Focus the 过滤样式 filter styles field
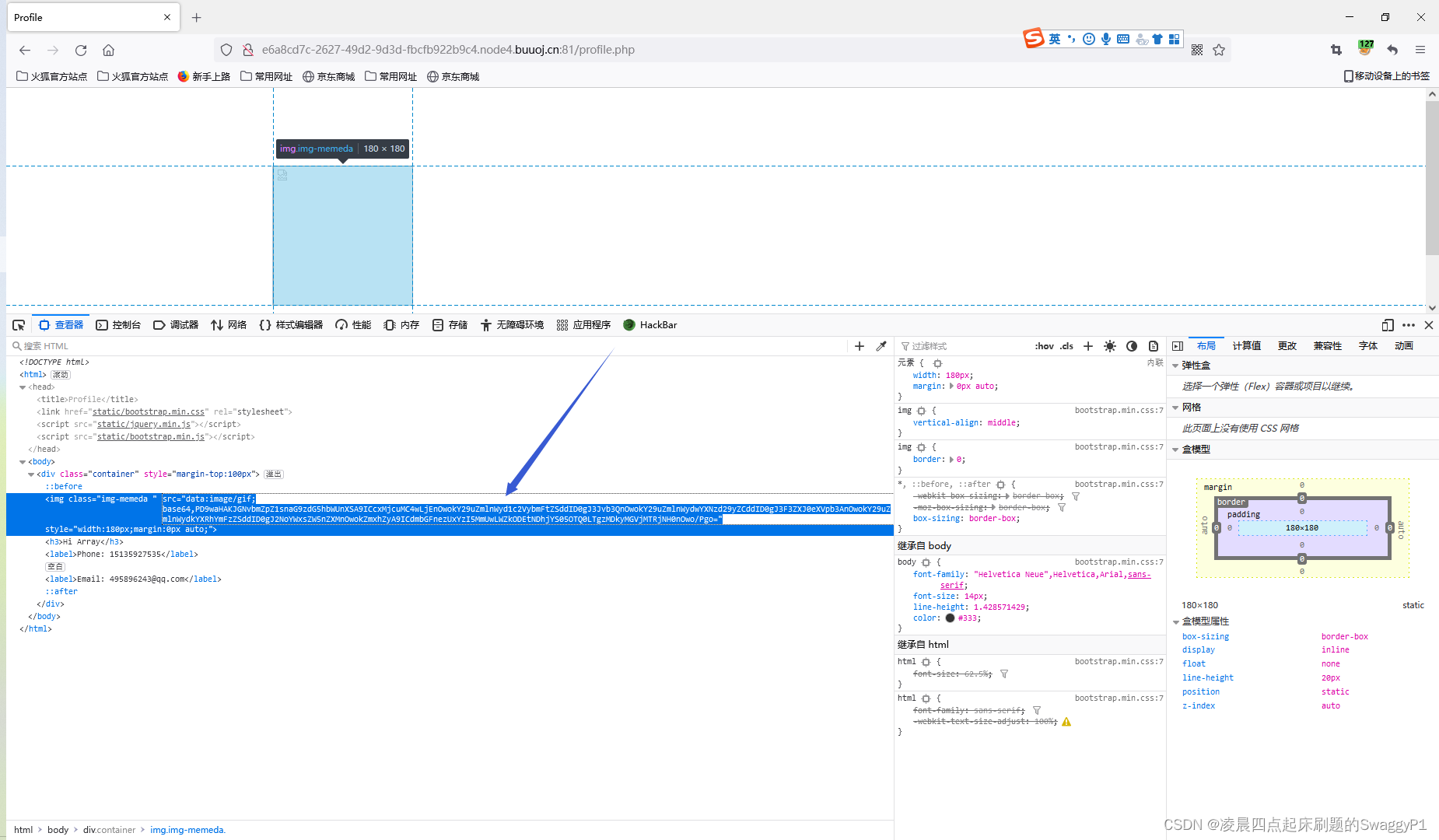The height and width of the screenshot is (840, 1439). tap(965, 346)
